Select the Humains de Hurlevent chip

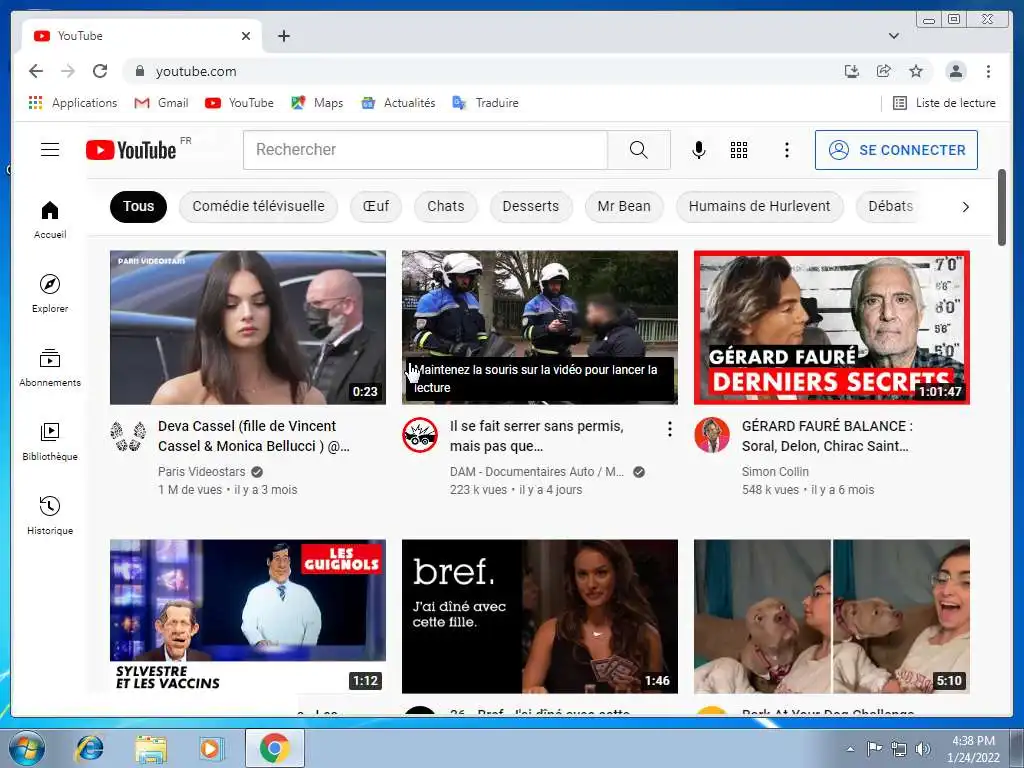tap(759, 206)
